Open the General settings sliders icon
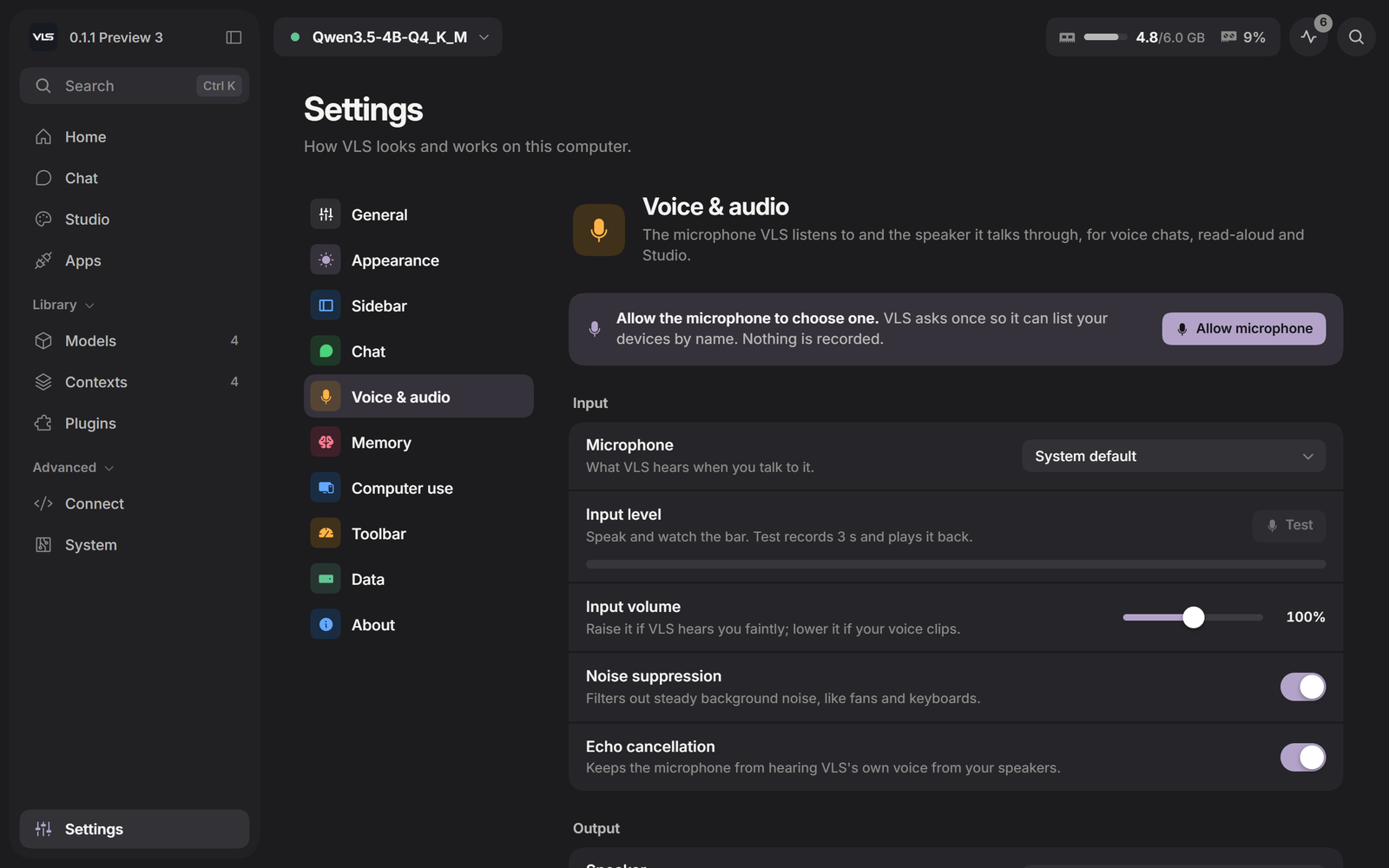This screenshot has height=868, width=1389. 326,214
